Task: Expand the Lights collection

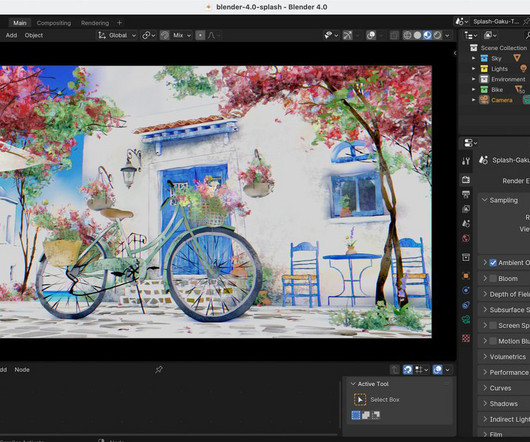Action: [474, 69]
